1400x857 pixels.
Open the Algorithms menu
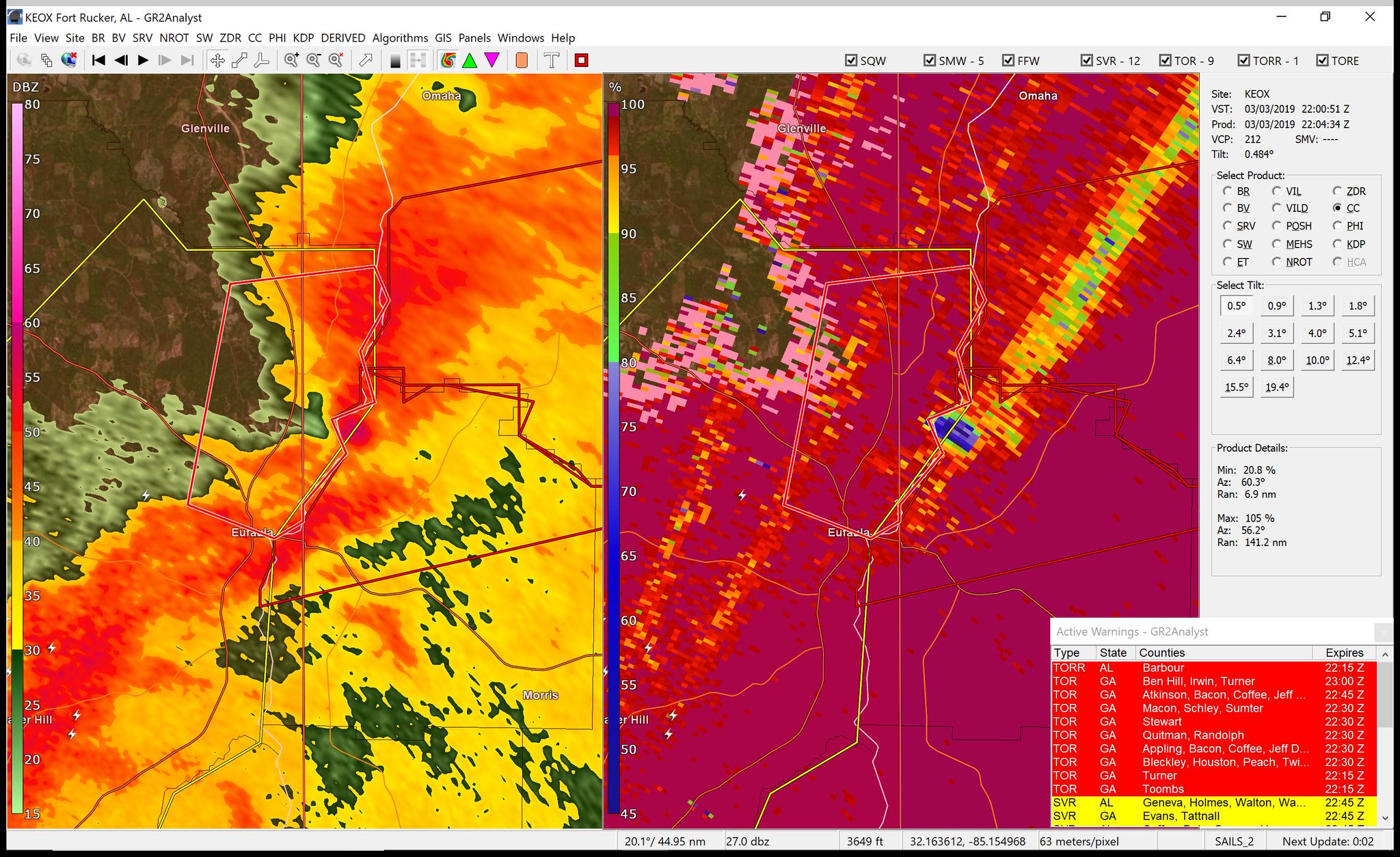pyautogui.click(x=400, y=38)
